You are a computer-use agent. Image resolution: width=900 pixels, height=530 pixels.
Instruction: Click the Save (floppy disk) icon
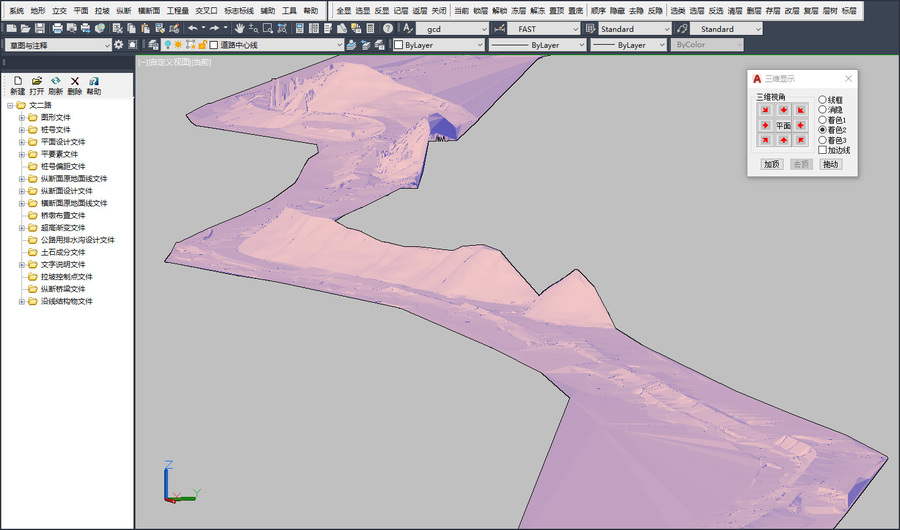(40, 28)
